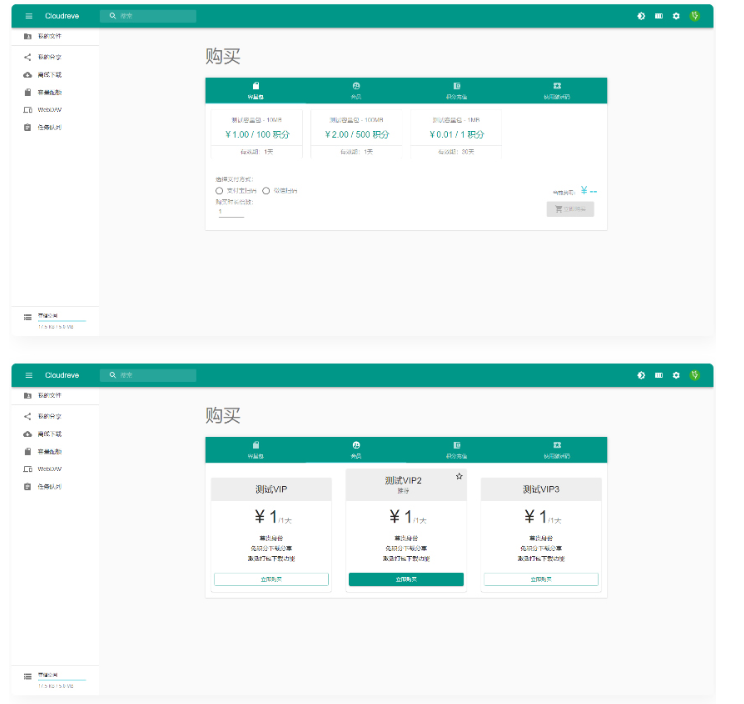Click the buy button under 测试VIP3
The image size is (744, 704).
pos(541,579)
